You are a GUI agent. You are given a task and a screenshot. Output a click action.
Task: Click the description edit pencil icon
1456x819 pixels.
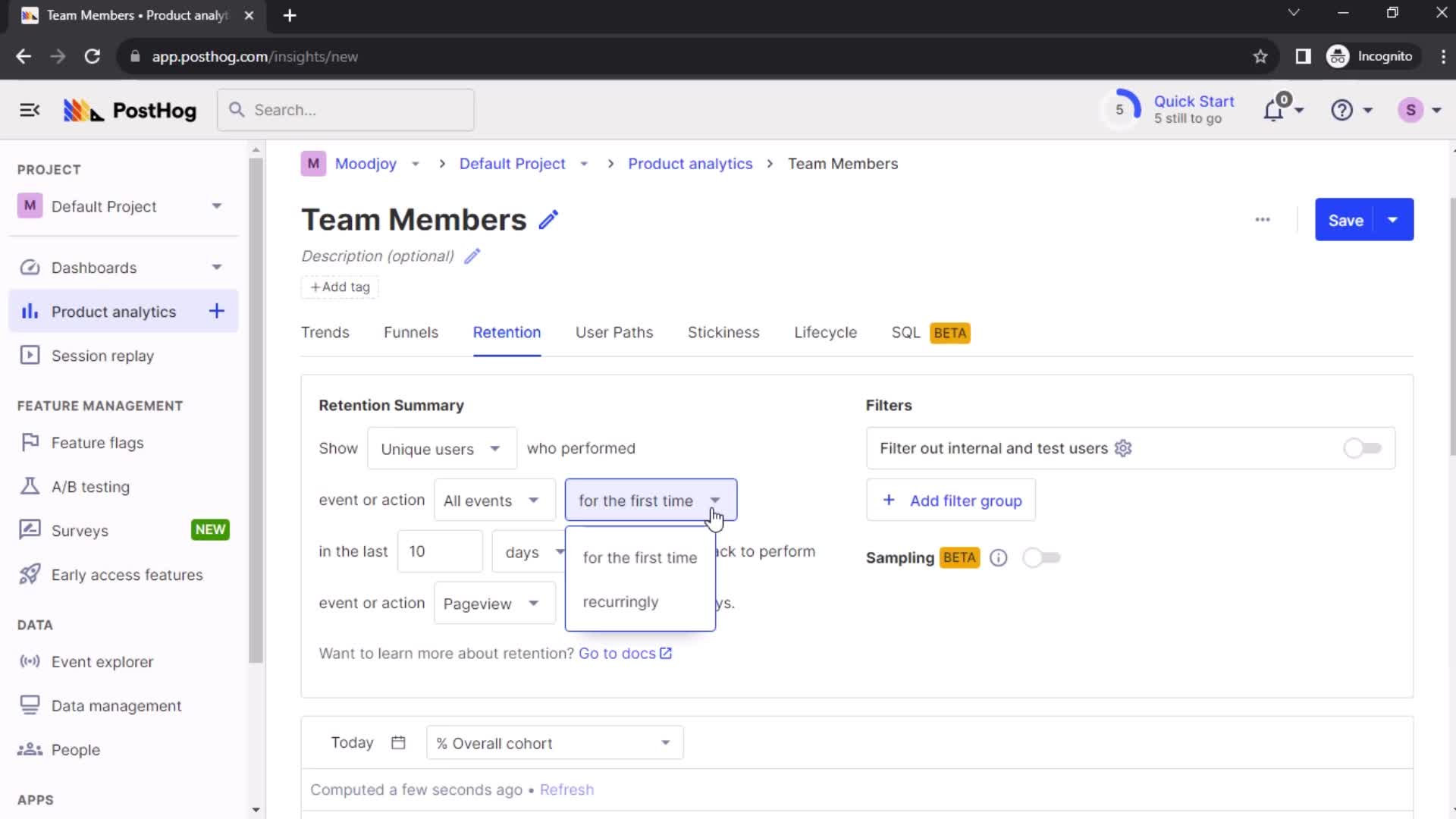click(472, 256)
